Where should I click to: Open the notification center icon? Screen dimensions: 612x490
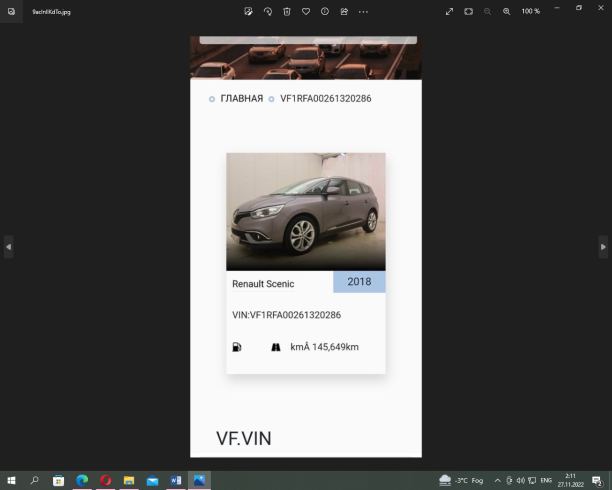[x=597, y=481]
